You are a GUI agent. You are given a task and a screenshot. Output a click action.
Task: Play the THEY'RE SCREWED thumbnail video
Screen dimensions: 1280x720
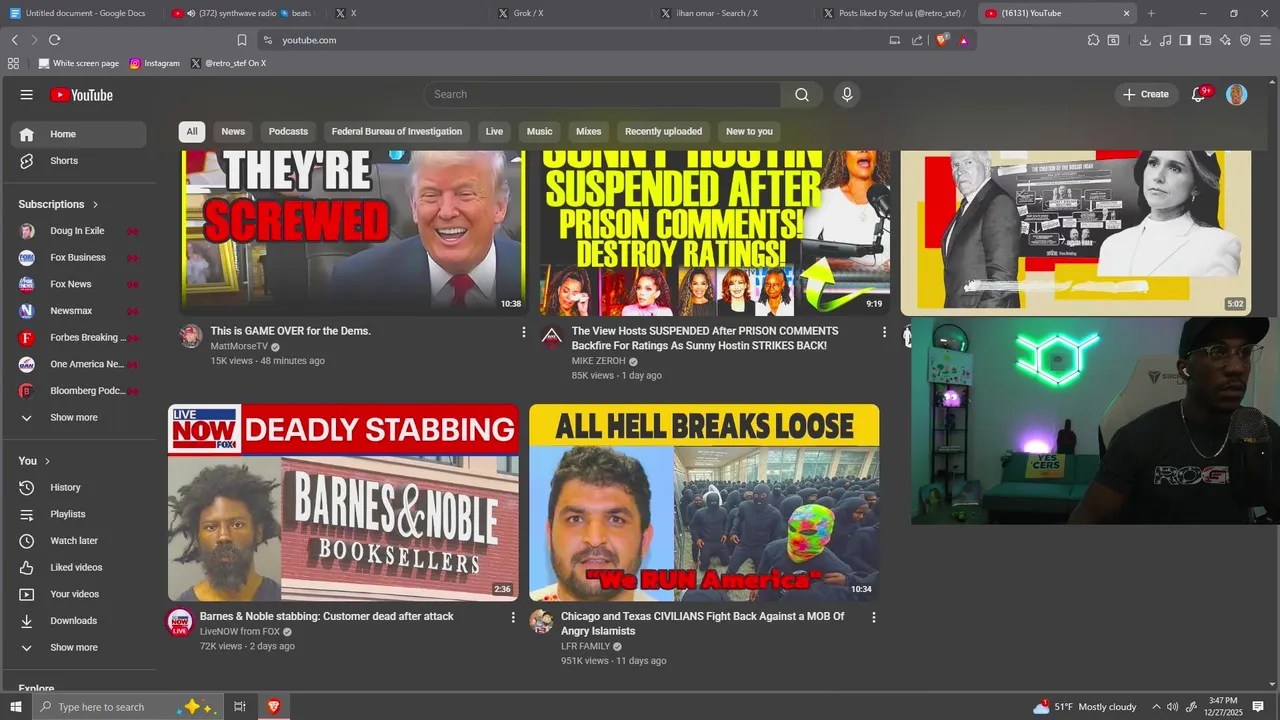[x=354, y=232]
